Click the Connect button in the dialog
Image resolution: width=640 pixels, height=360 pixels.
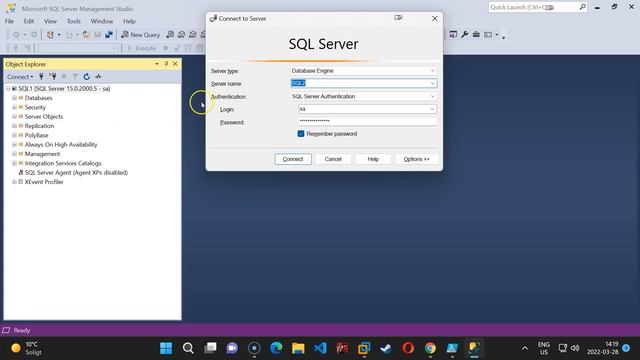[x=293, y=159]
